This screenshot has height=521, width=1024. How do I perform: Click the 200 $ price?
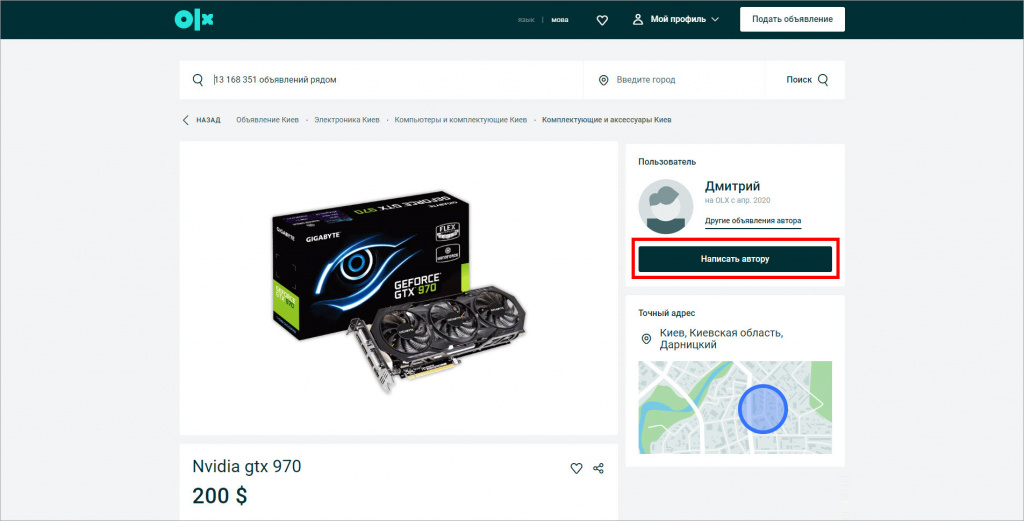tap(219, 496)
